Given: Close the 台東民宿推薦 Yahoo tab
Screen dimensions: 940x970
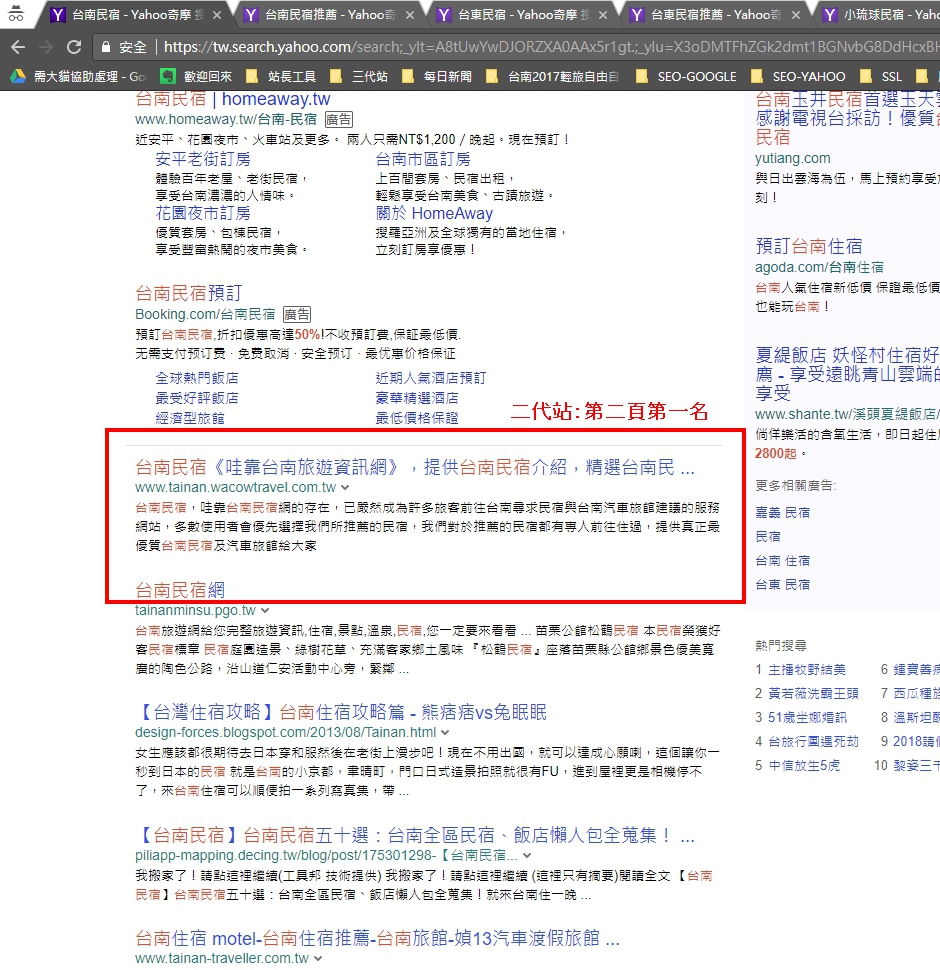Looking at the screenshot, I should (x=796, y=15).
